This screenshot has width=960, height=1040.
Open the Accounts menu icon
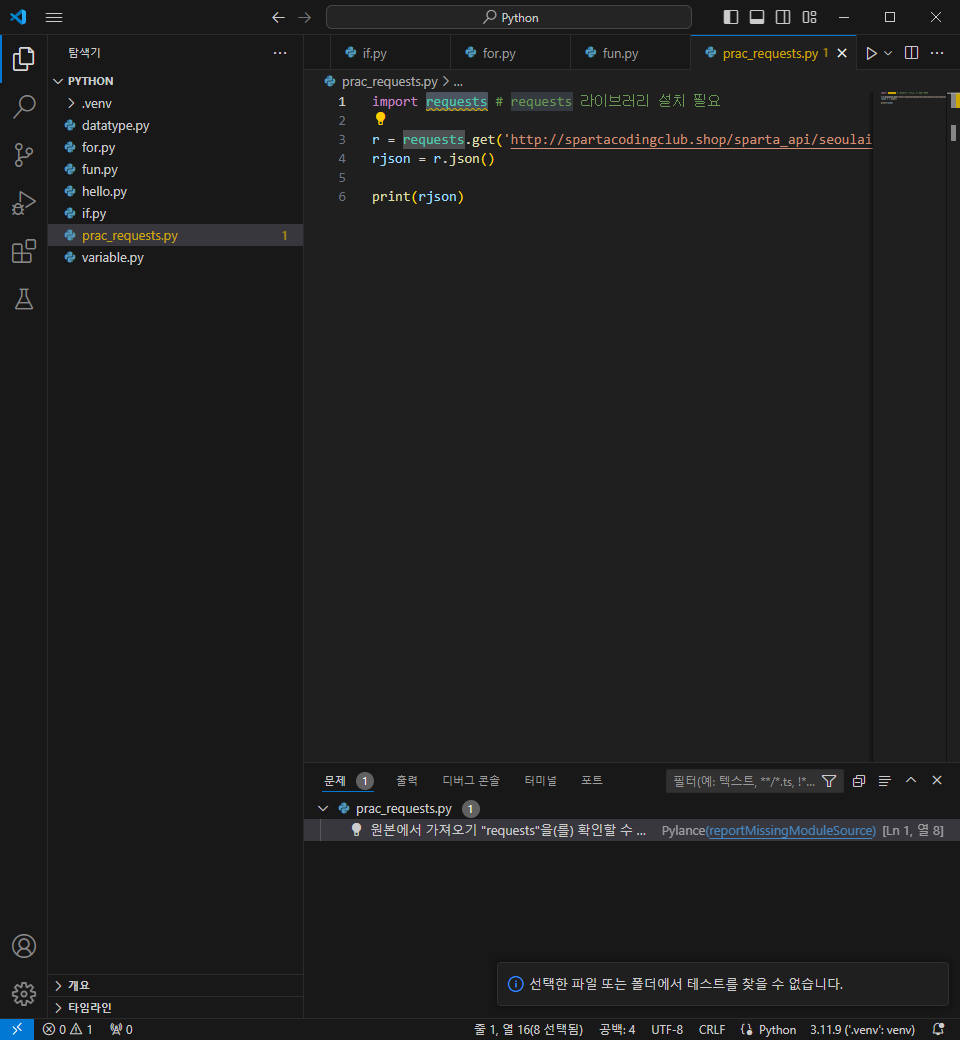24,946
